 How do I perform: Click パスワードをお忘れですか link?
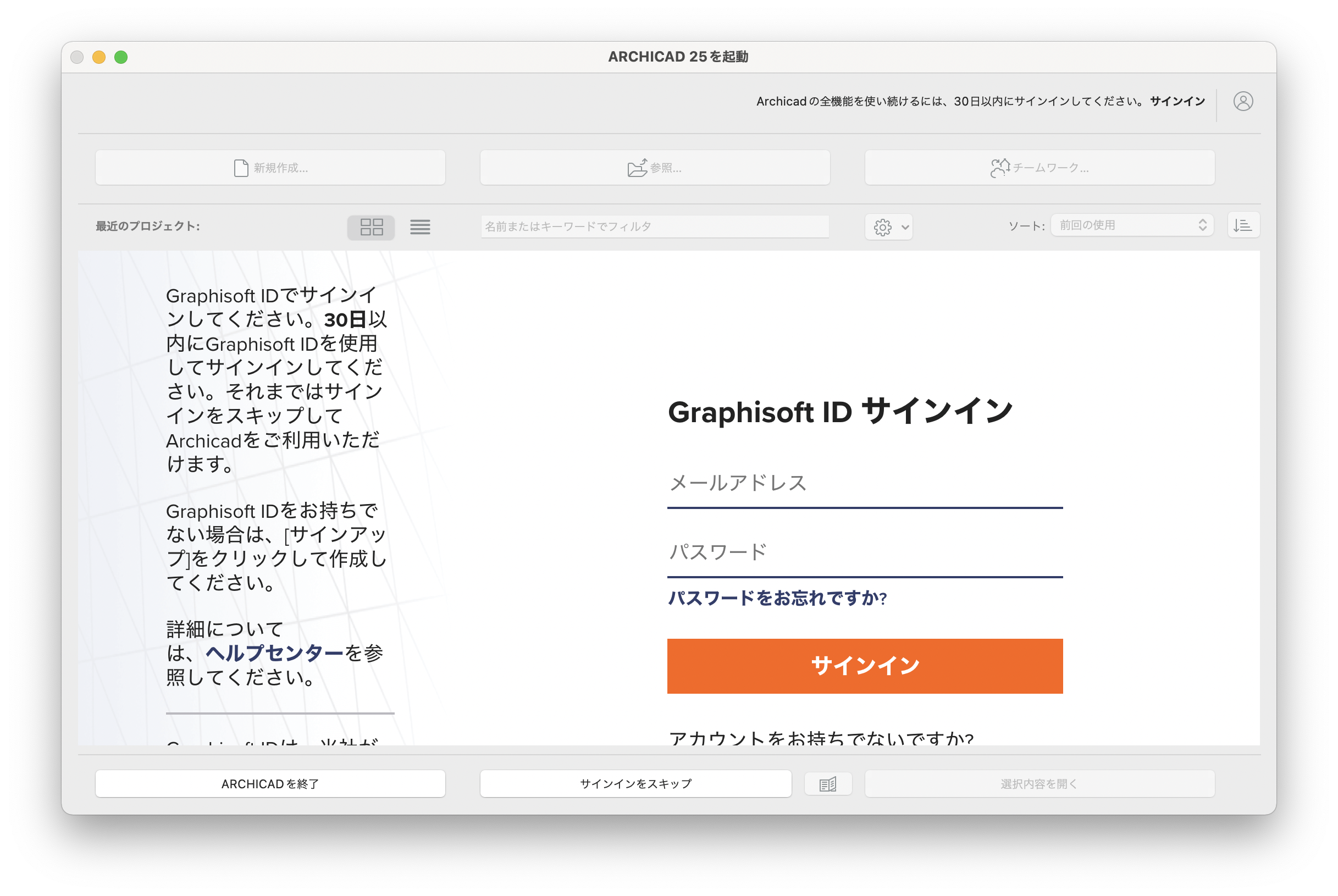[x=777, y=598]
